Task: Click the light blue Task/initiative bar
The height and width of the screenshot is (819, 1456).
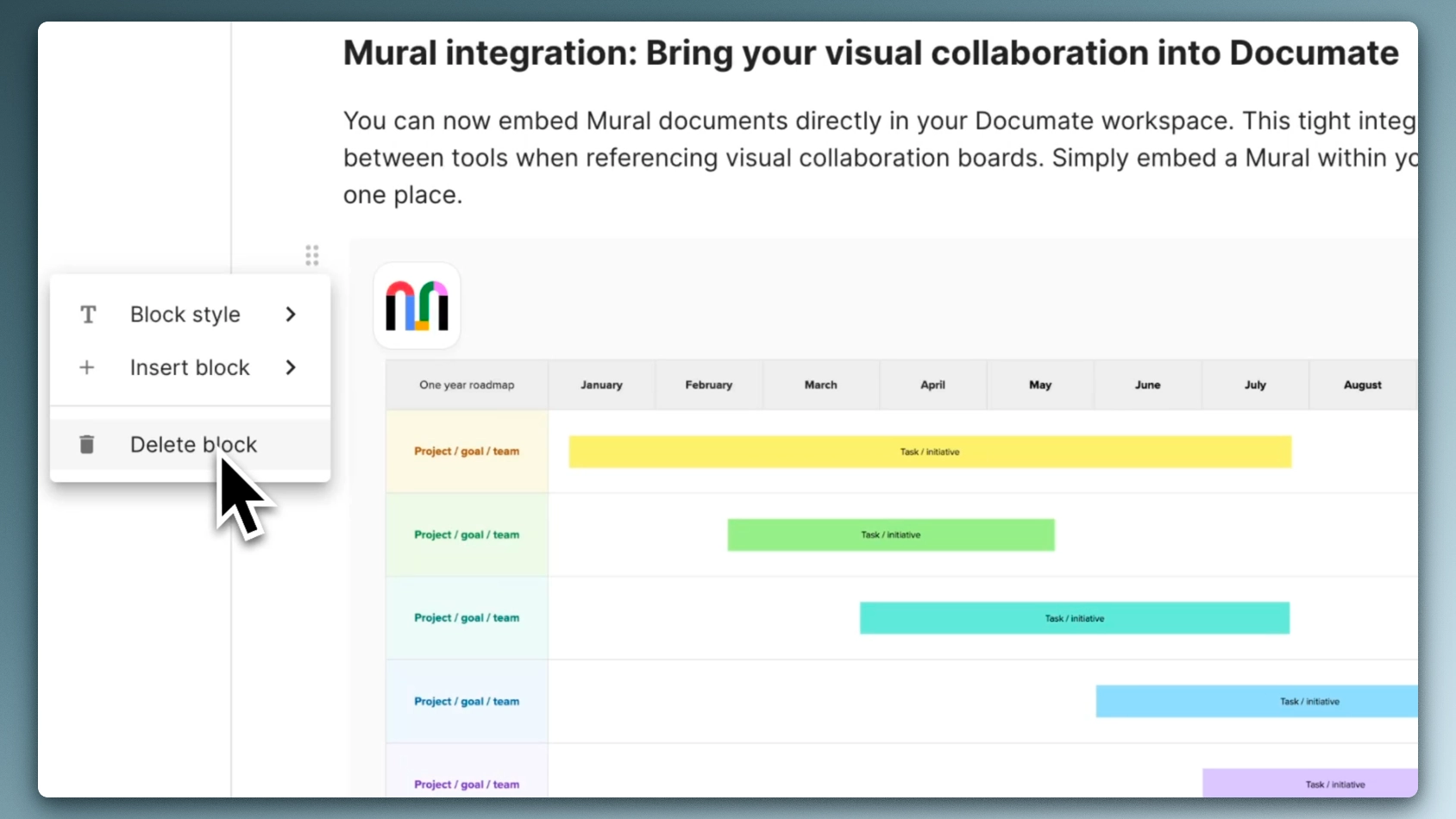Action: click(1258, 701)
